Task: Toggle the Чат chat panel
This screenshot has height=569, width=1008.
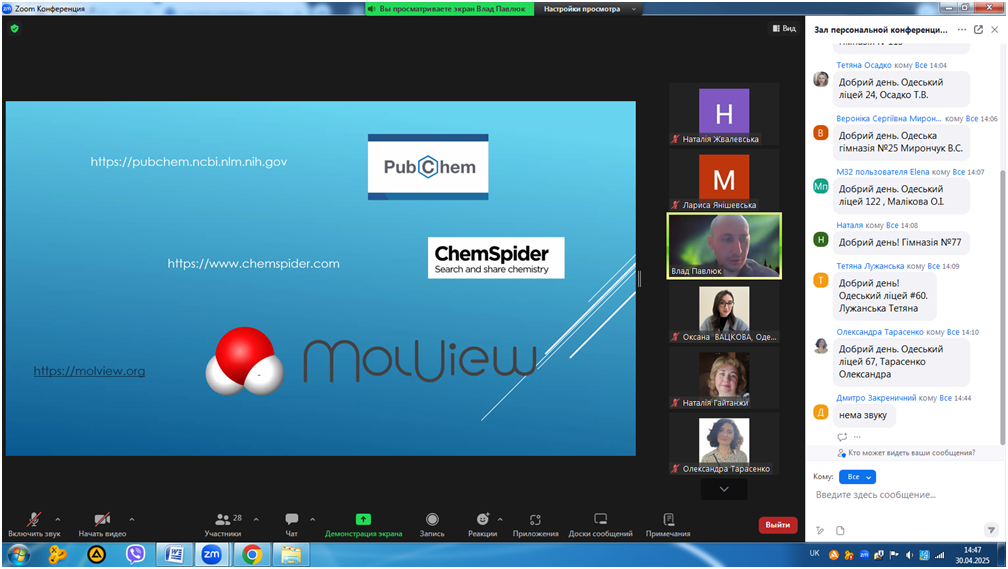Action: [291, 524]
